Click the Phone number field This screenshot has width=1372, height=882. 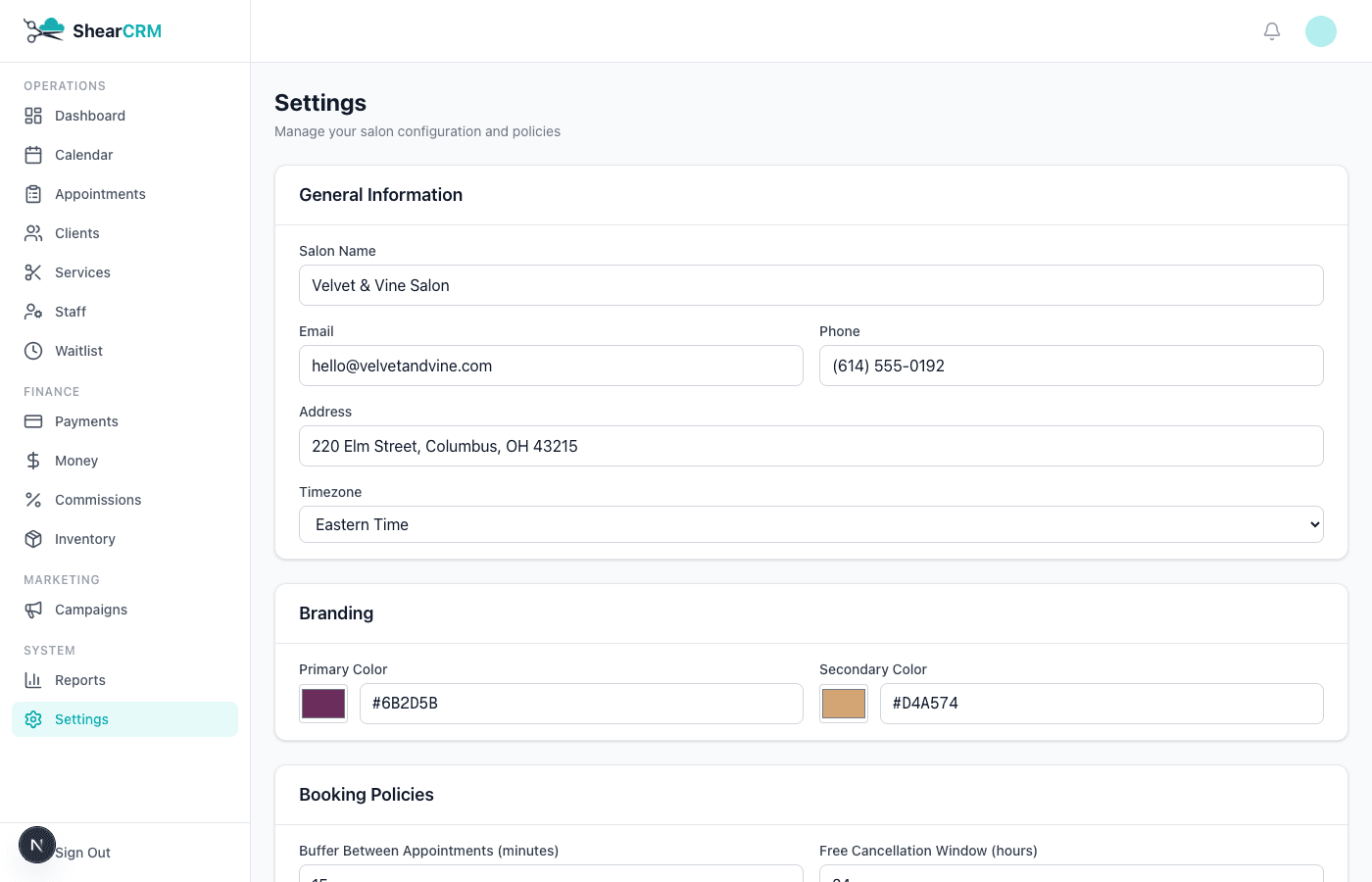(x=1071, y=366)
